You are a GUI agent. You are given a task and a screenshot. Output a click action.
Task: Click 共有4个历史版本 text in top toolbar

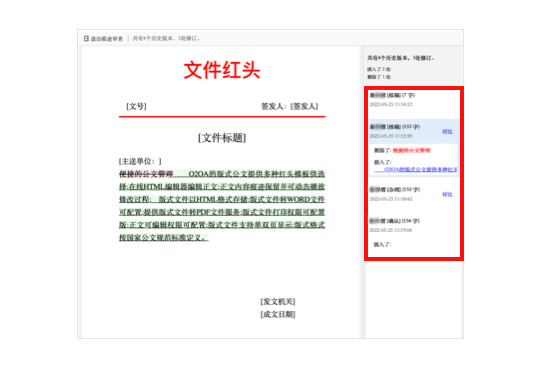pos(166,39)
